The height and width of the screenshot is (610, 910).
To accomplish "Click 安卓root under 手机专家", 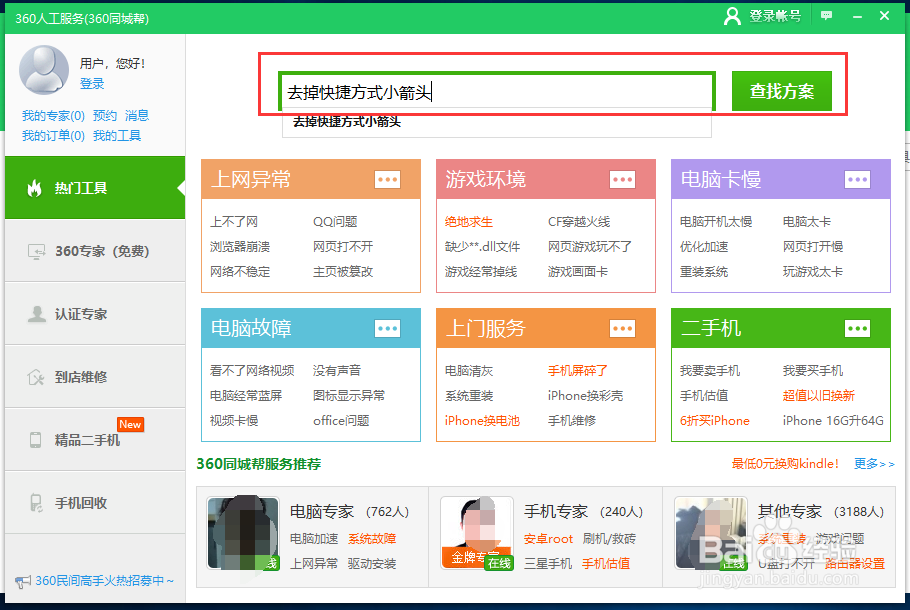I will click(x=548, y=539).
